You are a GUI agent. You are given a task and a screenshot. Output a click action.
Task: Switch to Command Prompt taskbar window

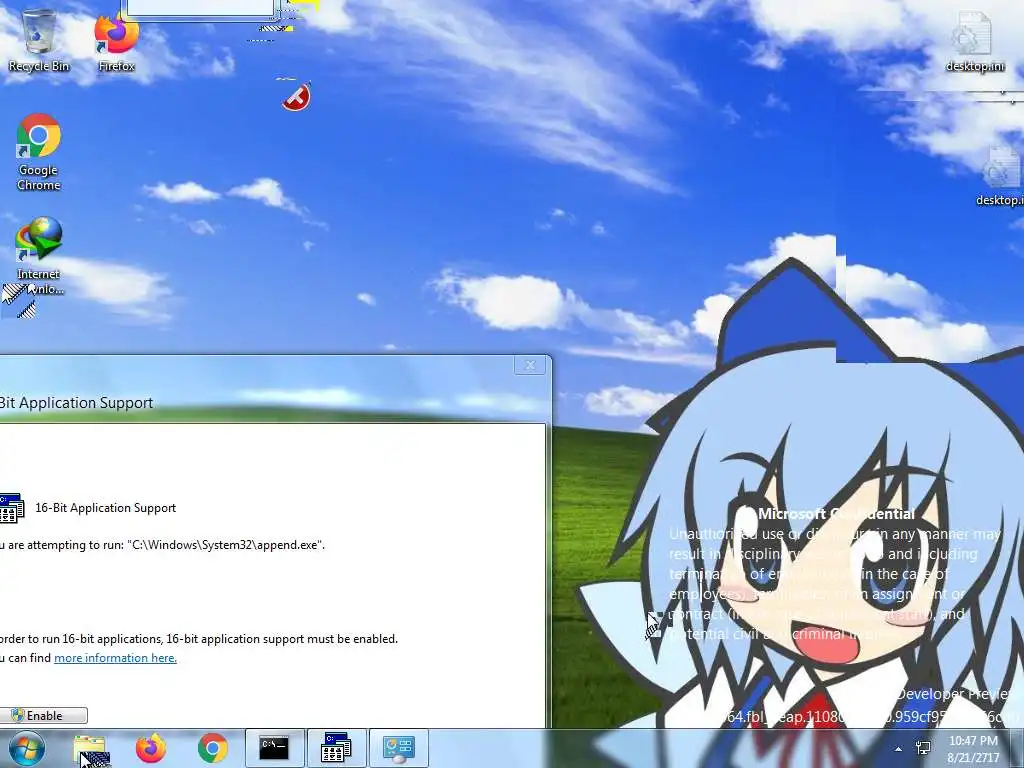(x=274, y=748)
